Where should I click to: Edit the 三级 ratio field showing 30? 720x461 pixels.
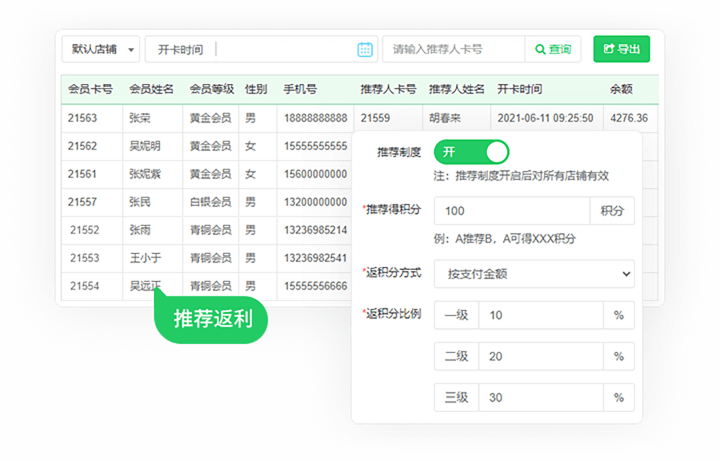[541, 397]
